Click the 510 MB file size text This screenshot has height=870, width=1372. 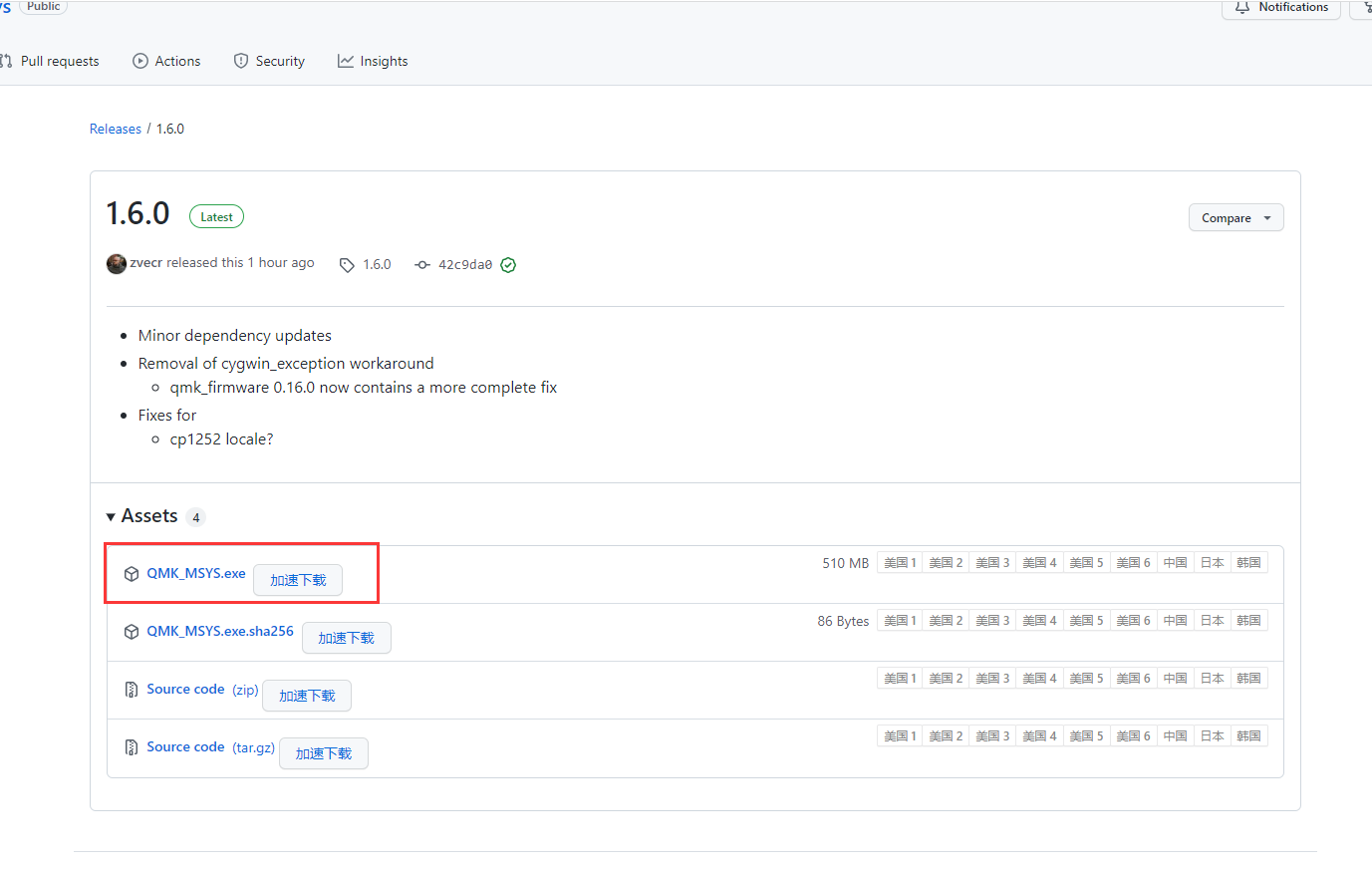(x=846, y=563)
